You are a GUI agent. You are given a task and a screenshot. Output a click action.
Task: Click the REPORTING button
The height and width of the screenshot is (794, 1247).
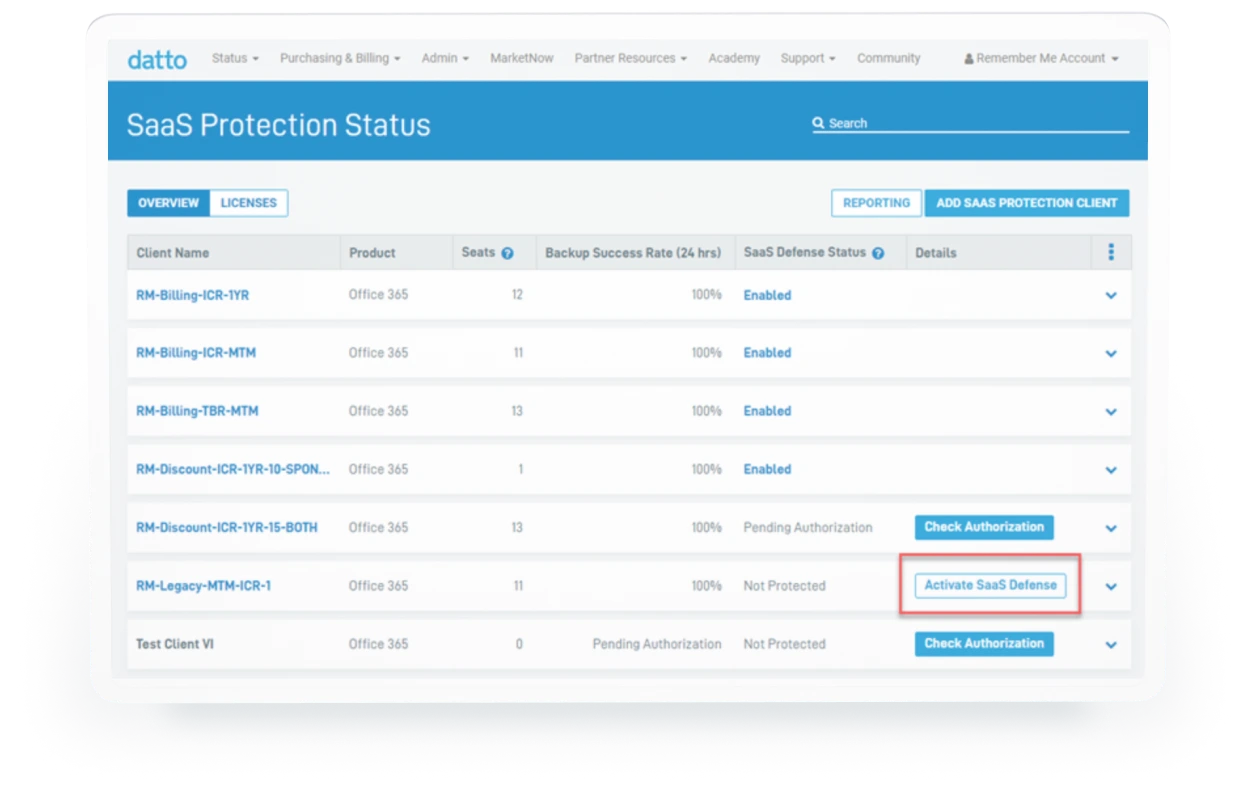[x=876, y=203]
